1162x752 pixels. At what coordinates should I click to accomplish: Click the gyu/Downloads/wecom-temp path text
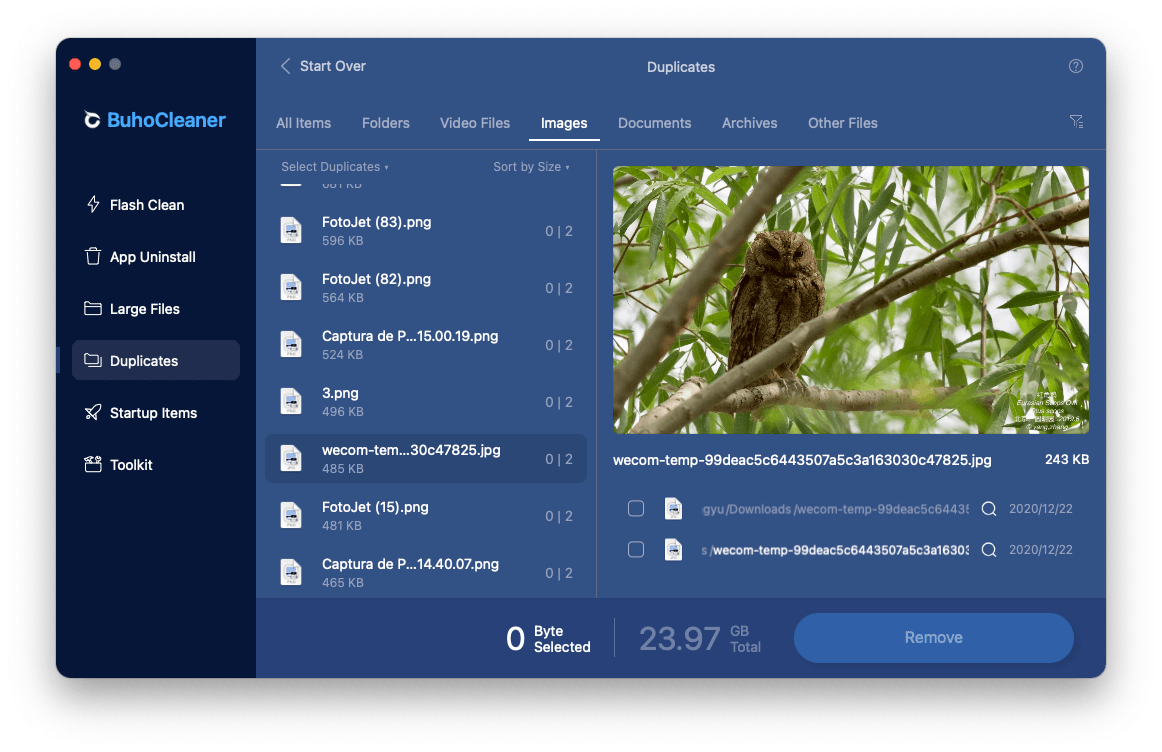pyautogui.click(x=835, y=509)
